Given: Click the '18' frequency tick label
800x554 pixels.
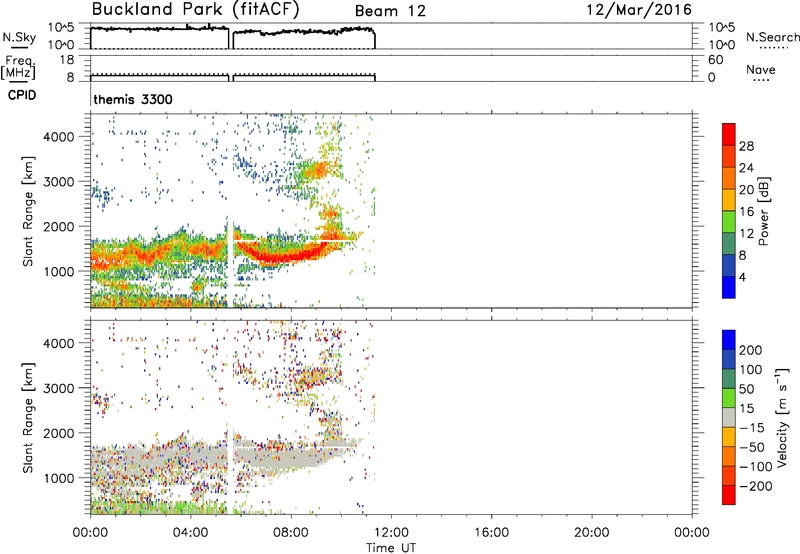Looking at the screenshot, I should pos(67,60).
